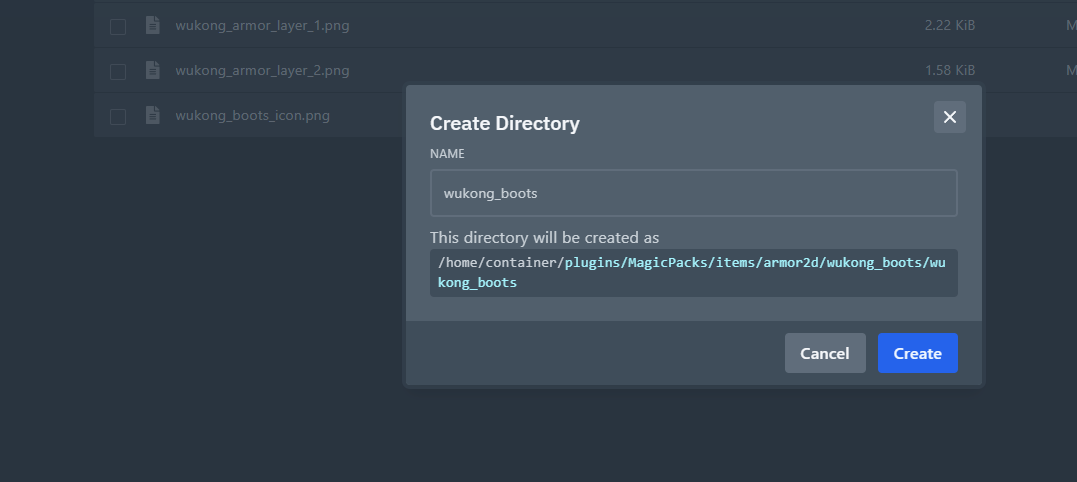Open file wukong_armor_layer_2.png
The image size is (1077, 482).
262,71
